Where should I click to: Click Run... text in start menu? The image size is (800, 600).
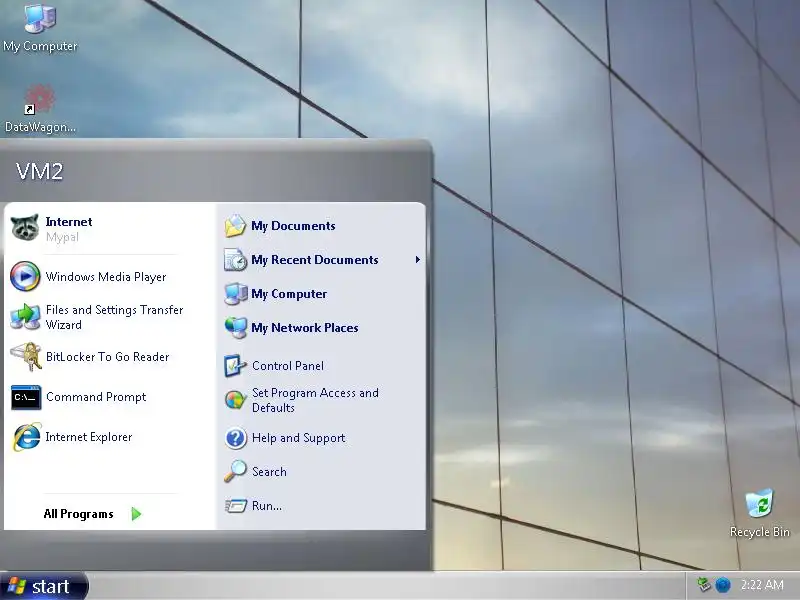[x=267, y=506]
